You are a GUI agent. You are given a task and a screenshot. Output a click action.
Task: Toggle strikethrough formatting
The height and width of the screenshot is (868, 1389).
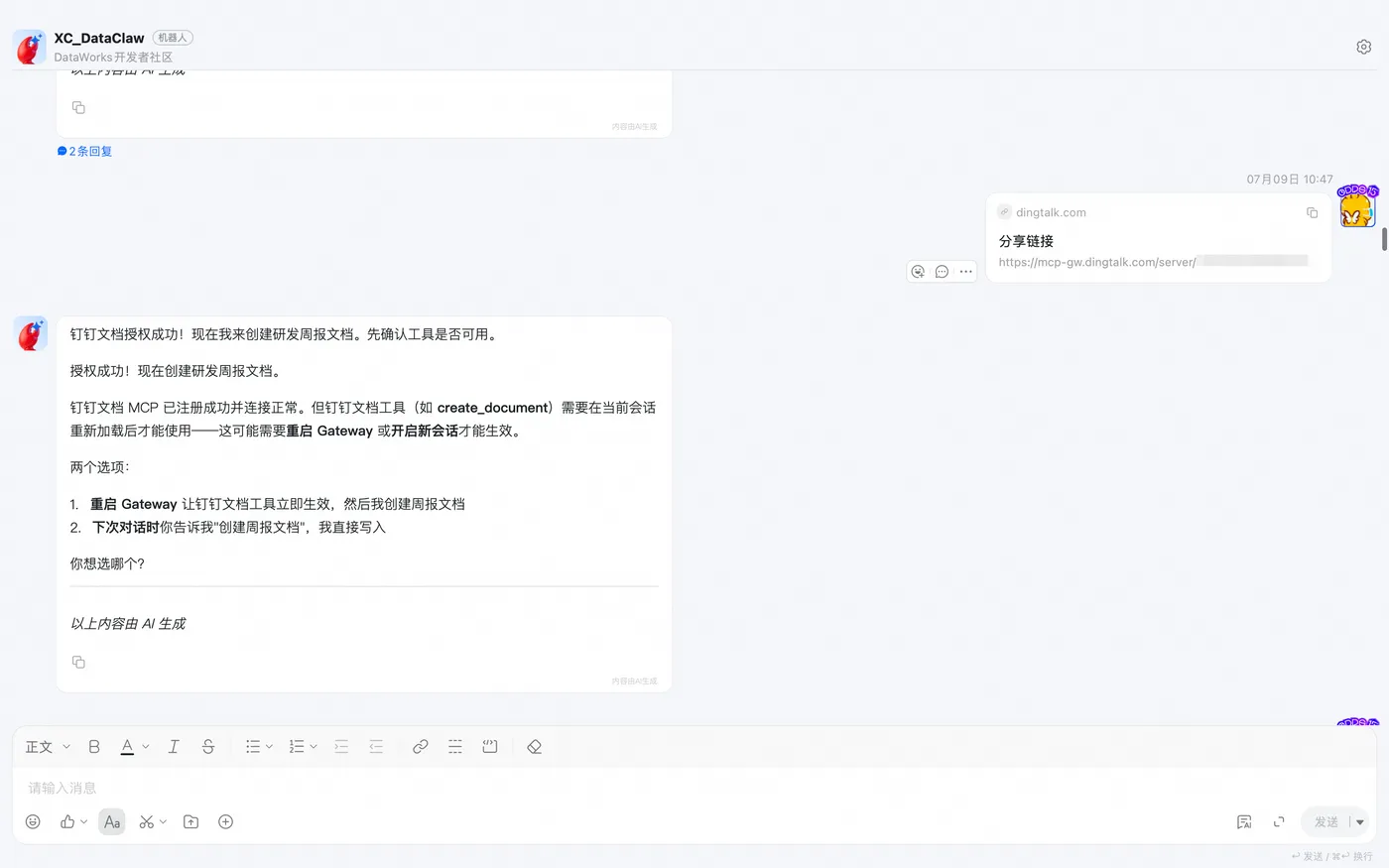tap(208, 746)
